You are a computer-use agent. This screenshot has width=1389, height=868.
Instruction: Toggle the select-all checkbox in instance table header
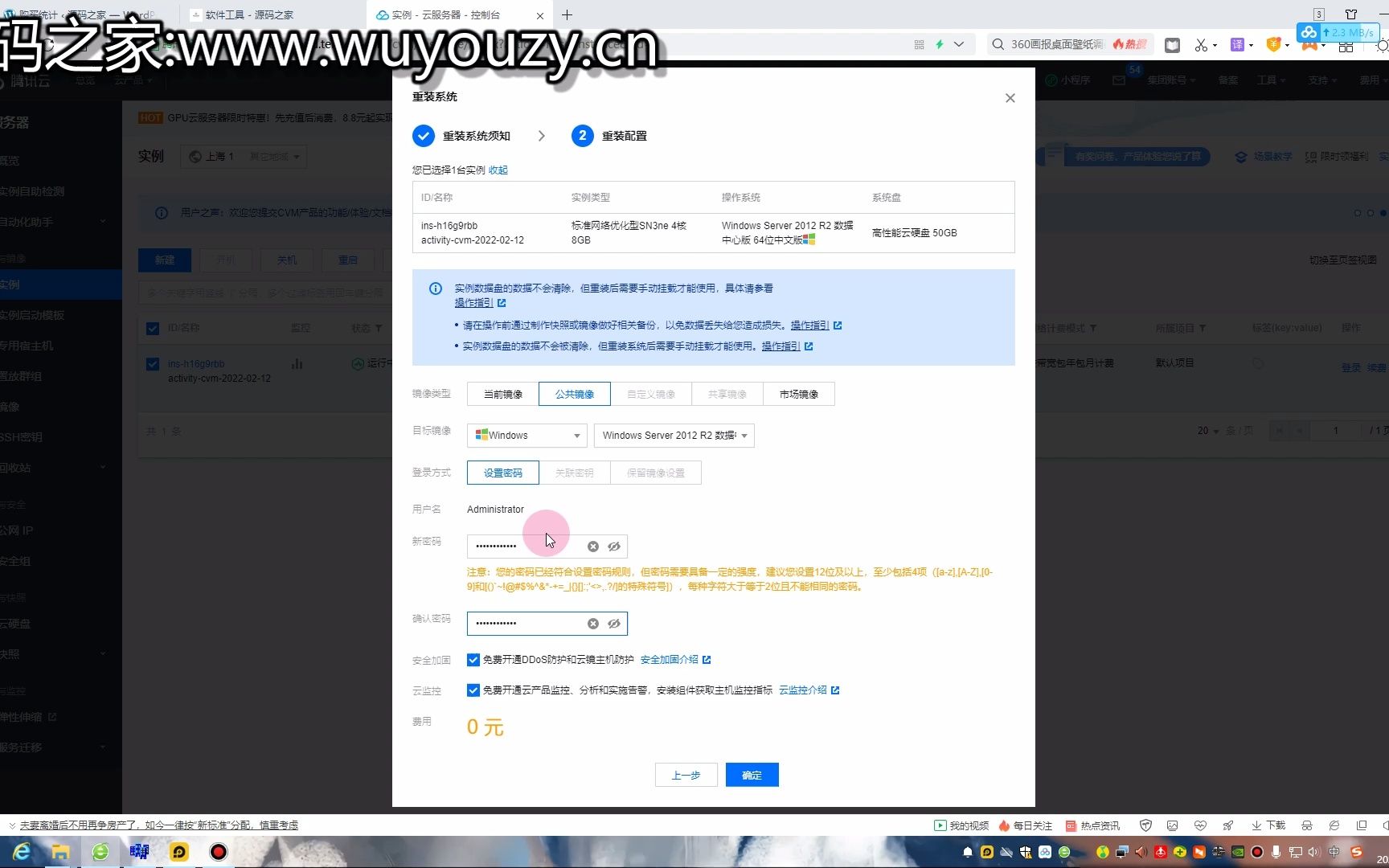point(153,328)
